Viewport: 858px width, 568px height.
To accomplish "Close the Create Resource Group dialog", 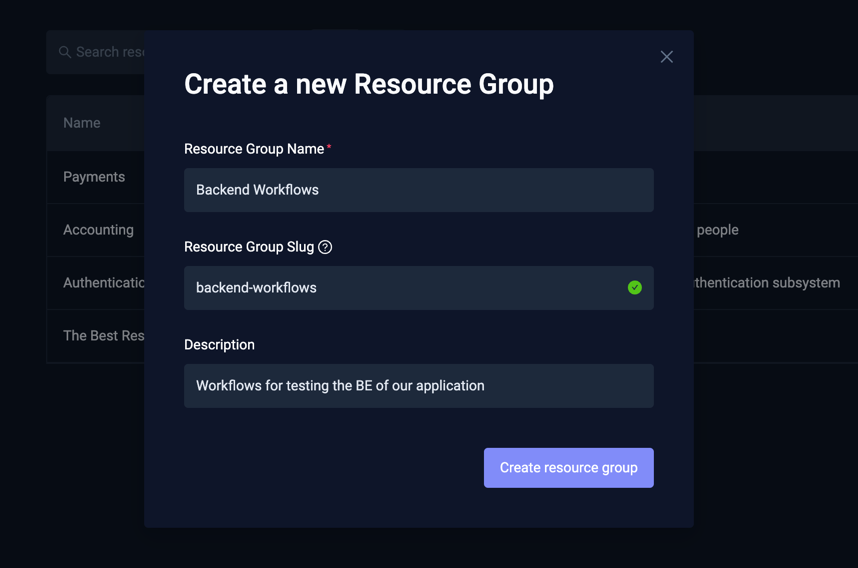I will [666, 57].
